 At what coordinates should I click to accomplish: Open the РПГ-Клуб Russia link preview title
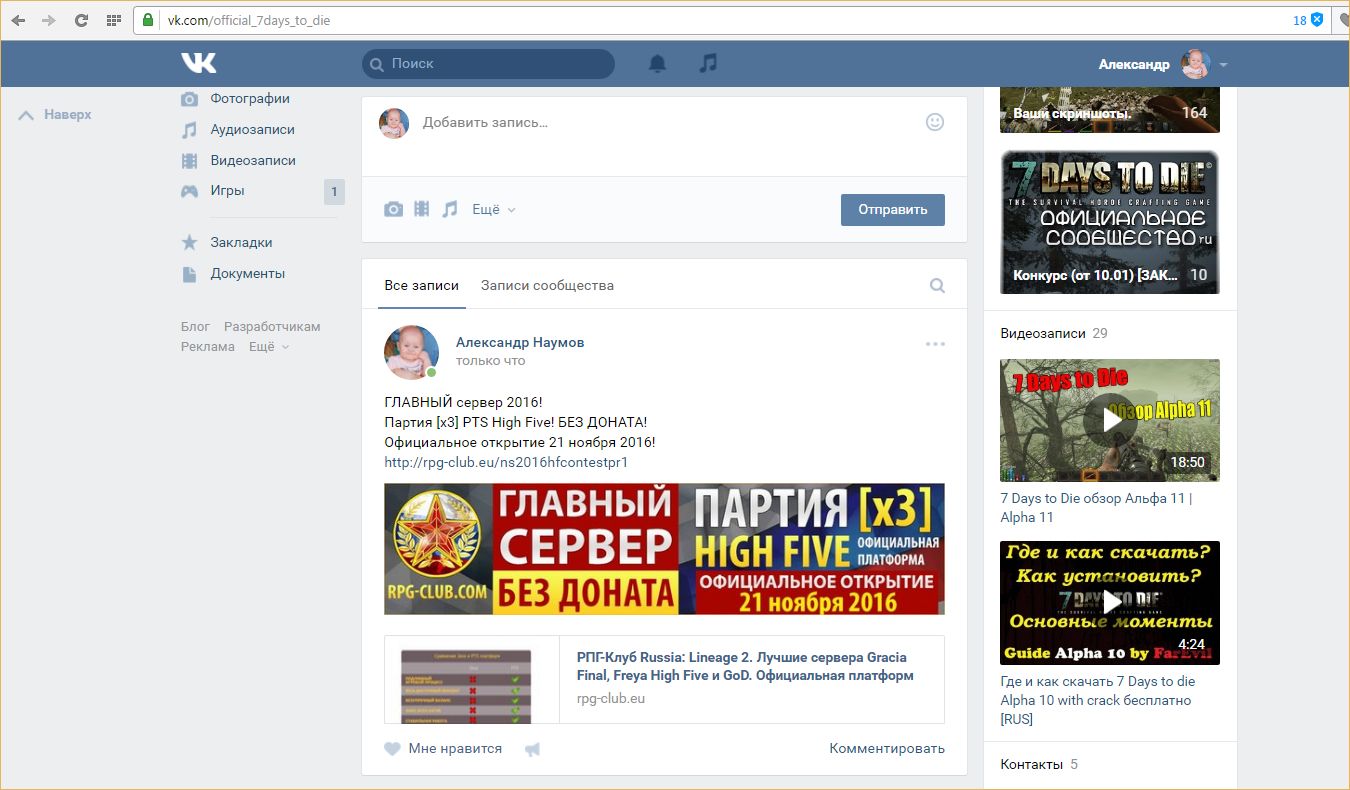[x=745, y=667]
